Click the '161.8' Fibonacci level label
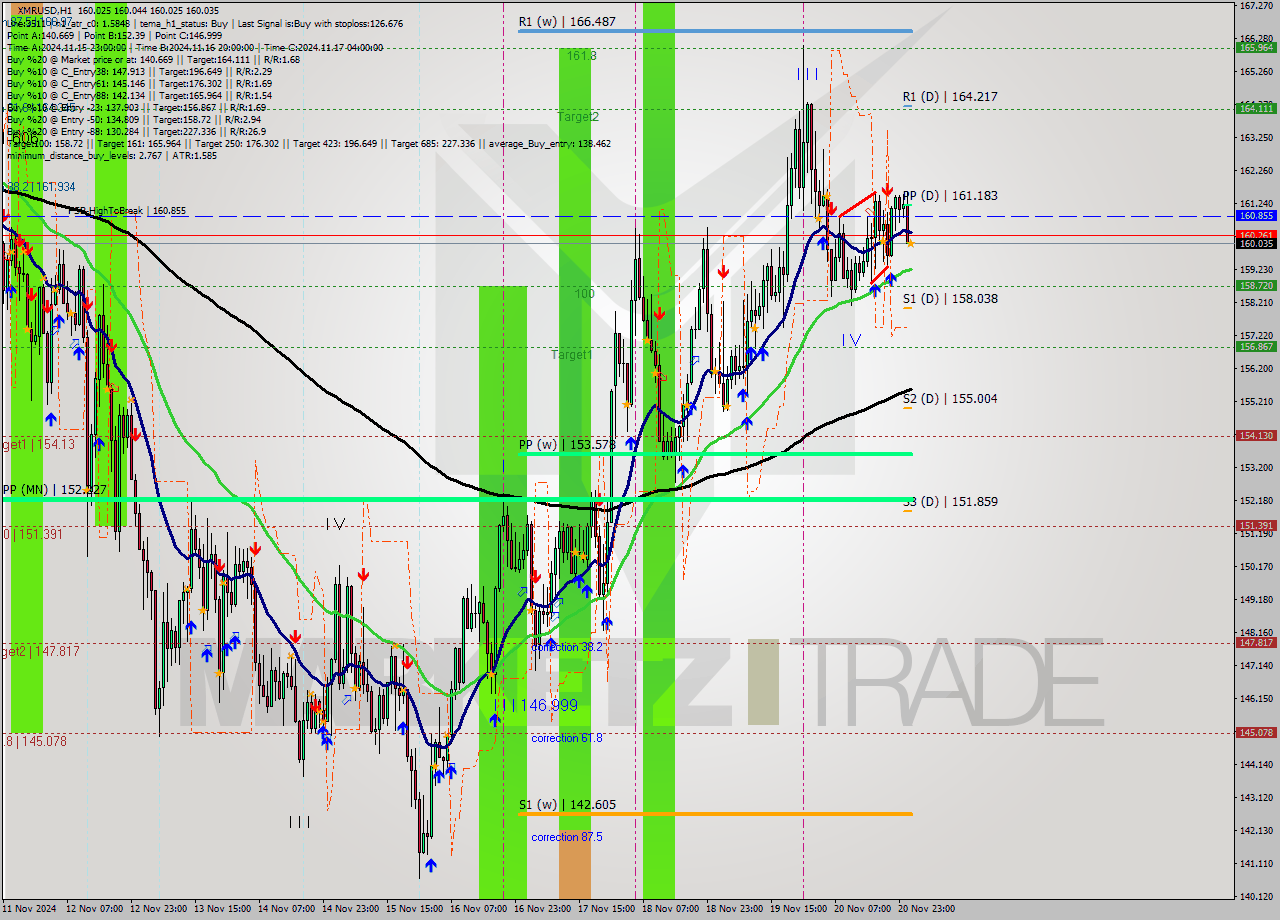 point(581,56)
